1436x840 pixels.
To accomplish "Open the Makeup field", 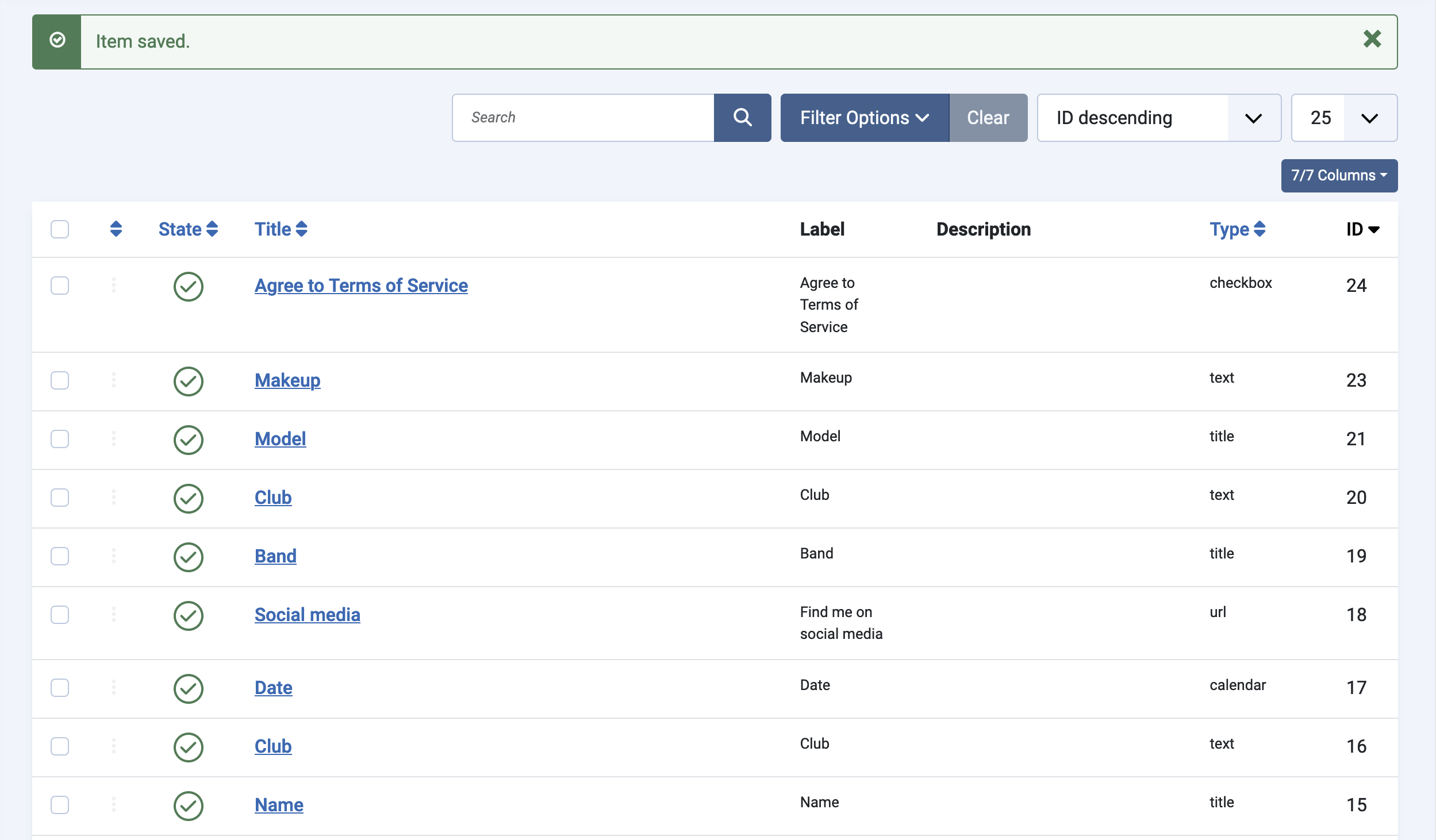I will 287,380.
